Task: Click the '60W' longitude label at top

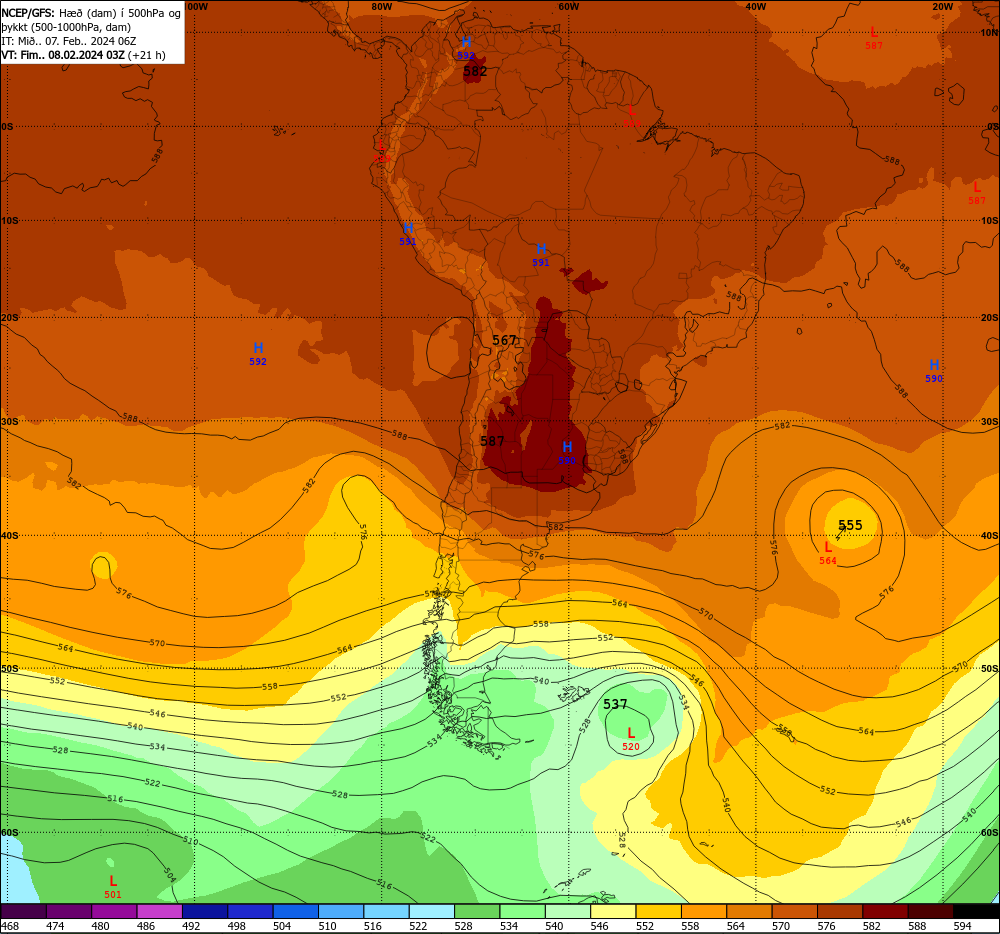Action: [568, 6]
